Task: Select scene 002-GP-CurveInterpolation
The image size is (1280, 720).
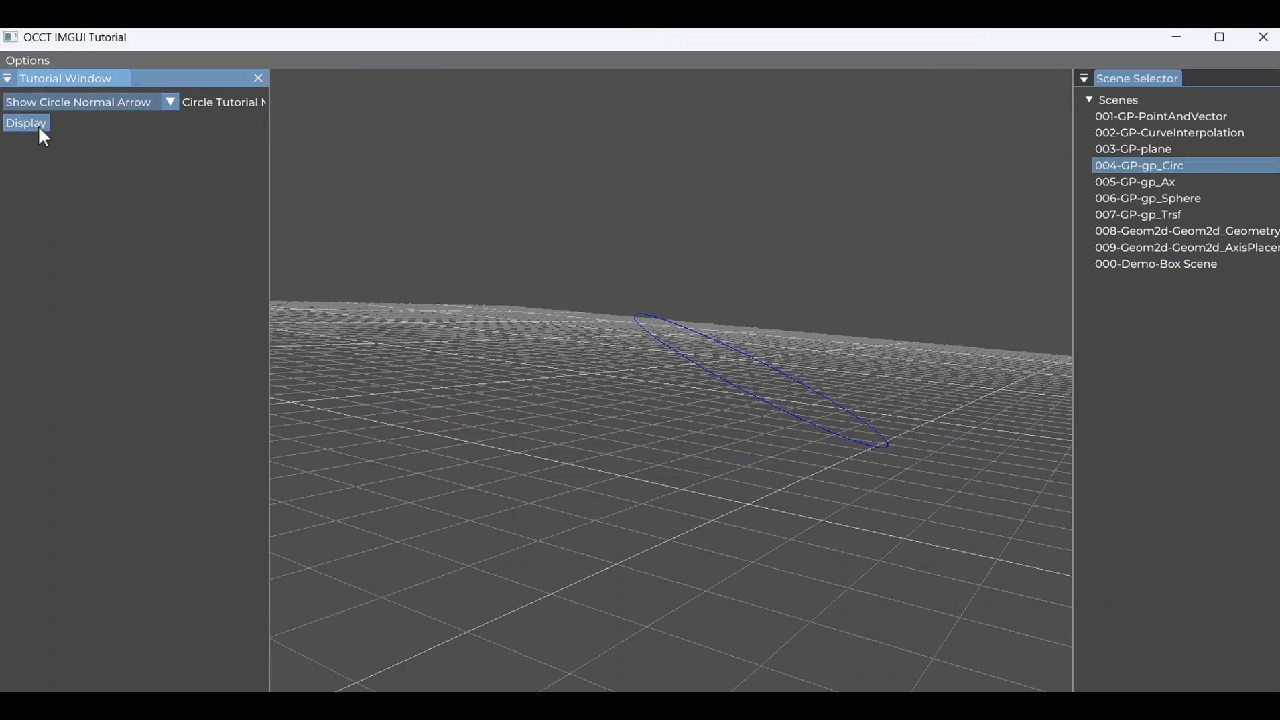Action: (1169, 133)
